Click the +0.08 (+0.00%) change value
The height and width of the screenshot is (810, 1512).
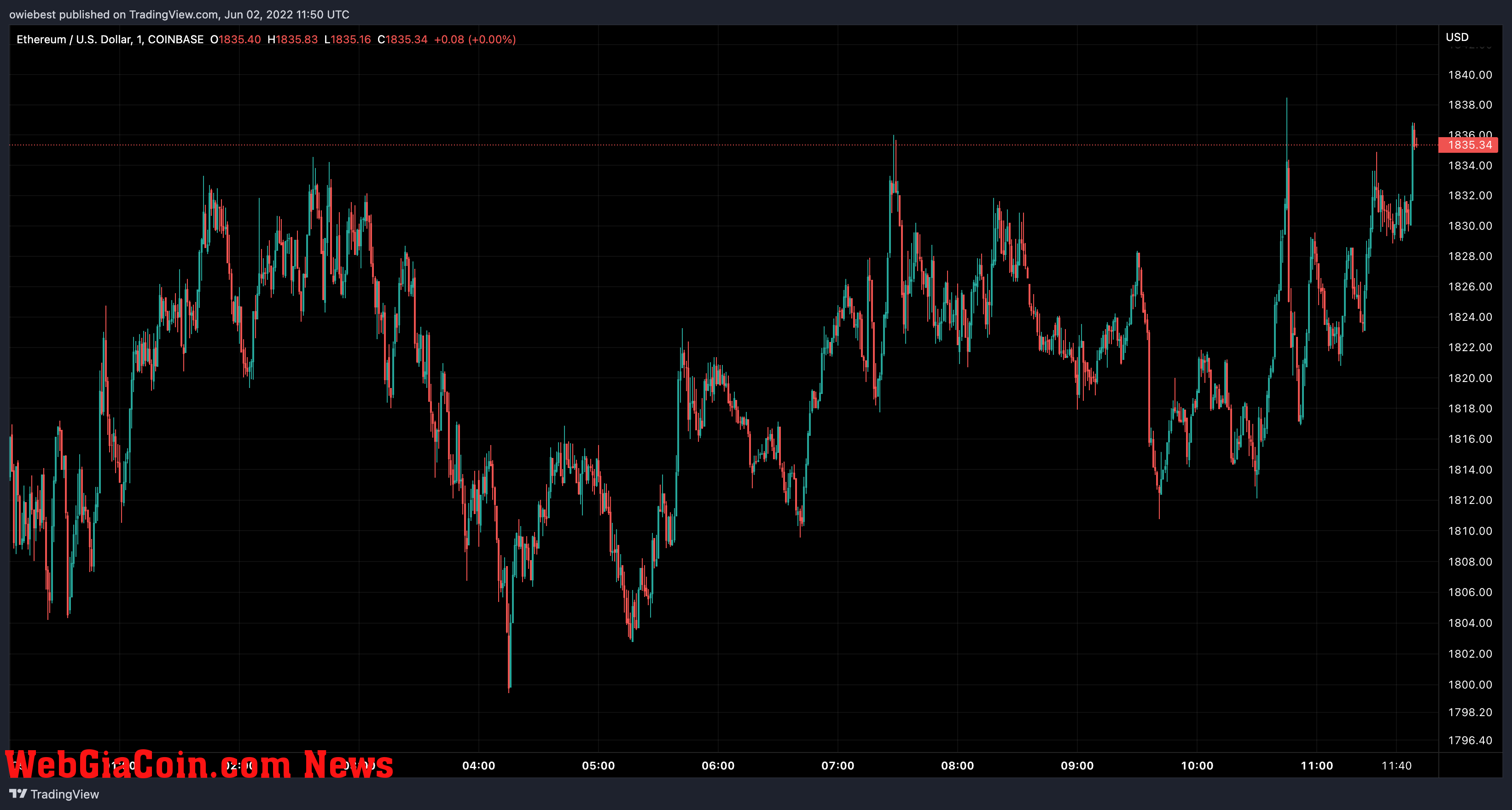coord(475,39)
